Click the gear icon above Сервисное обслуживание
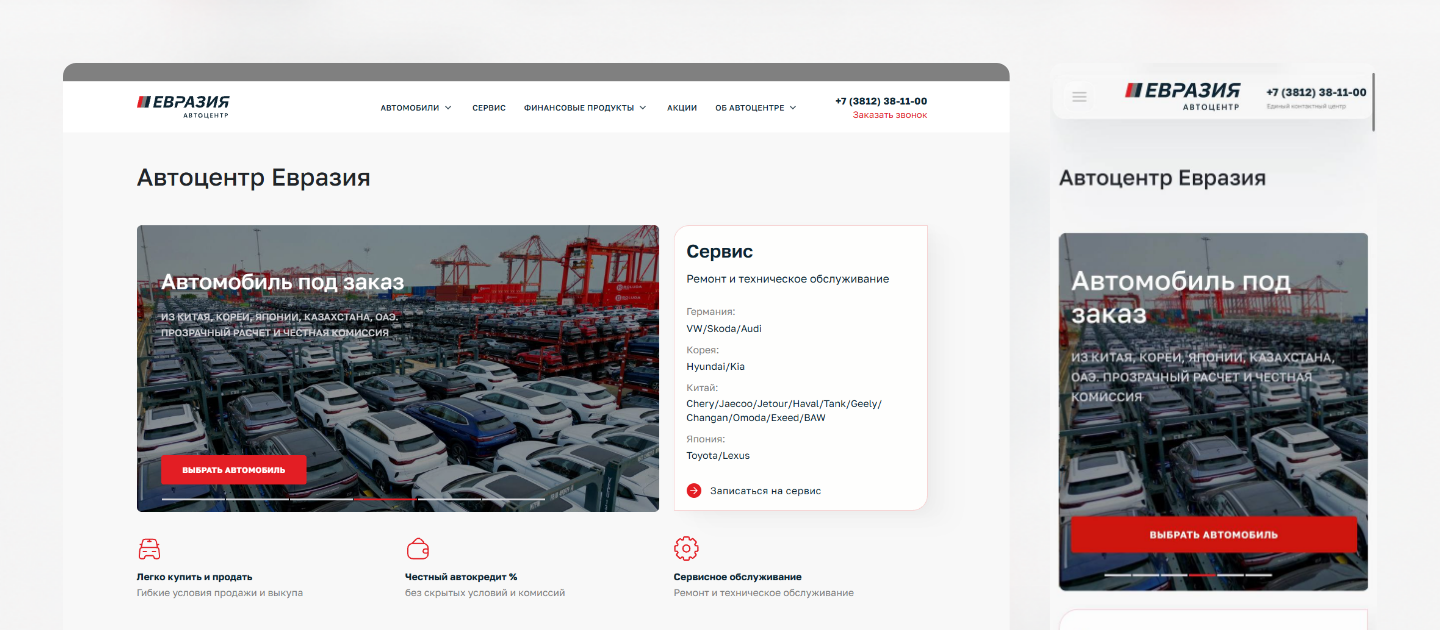The height and width of the screenshot is (630, 1440). tap(686, 548)
